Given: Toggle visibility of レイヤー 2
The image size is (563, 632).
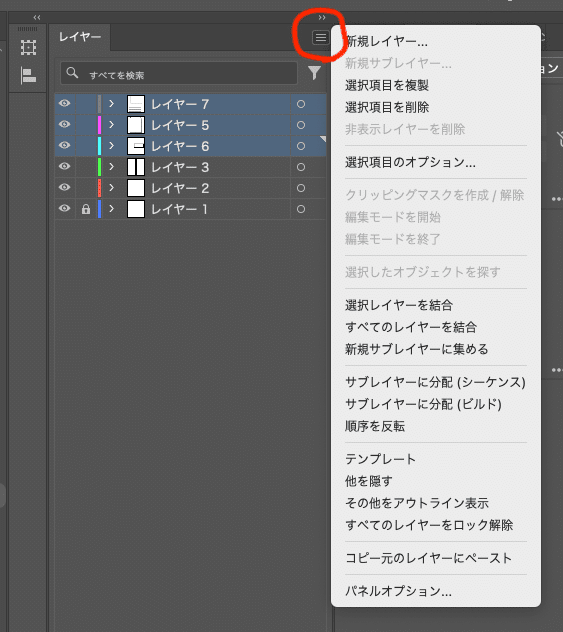Looking at the screenshot, I should [x=64, y=187].
